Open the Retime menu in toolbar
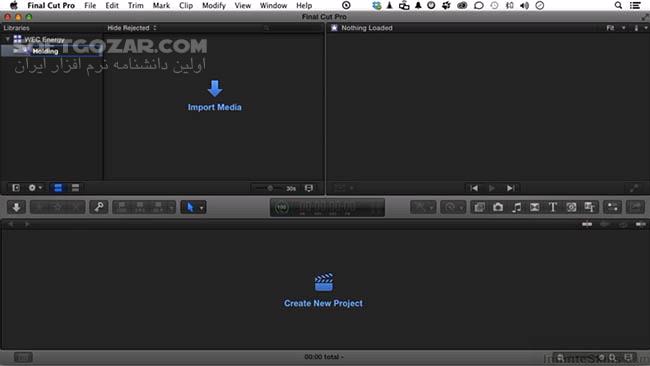650x366 pixels. click(x=453, y=207)
